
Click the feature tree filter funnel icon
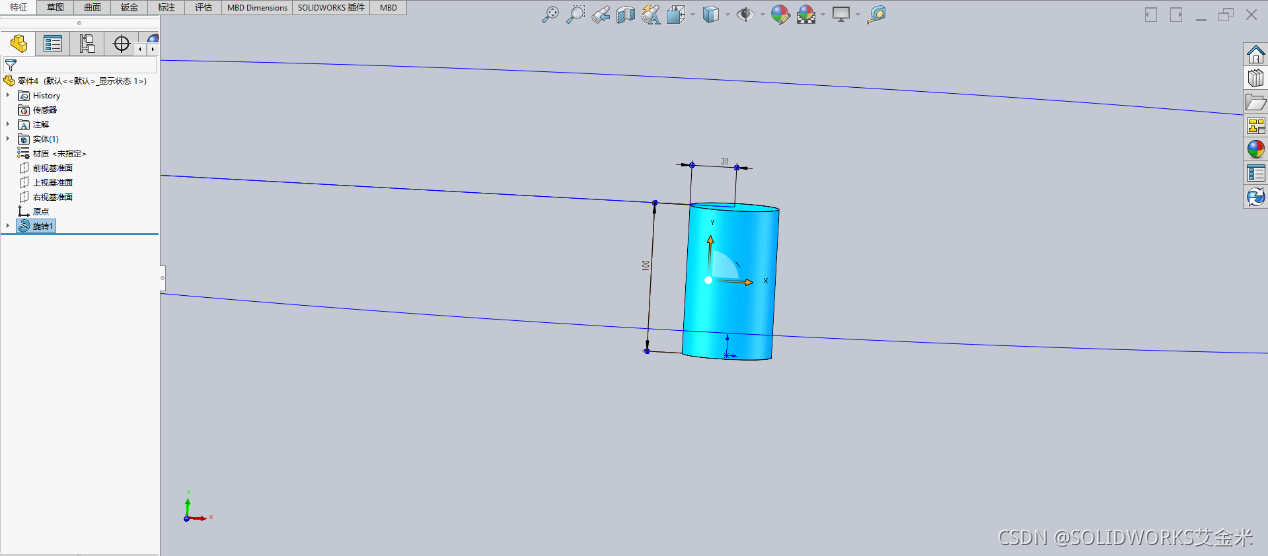10,64
